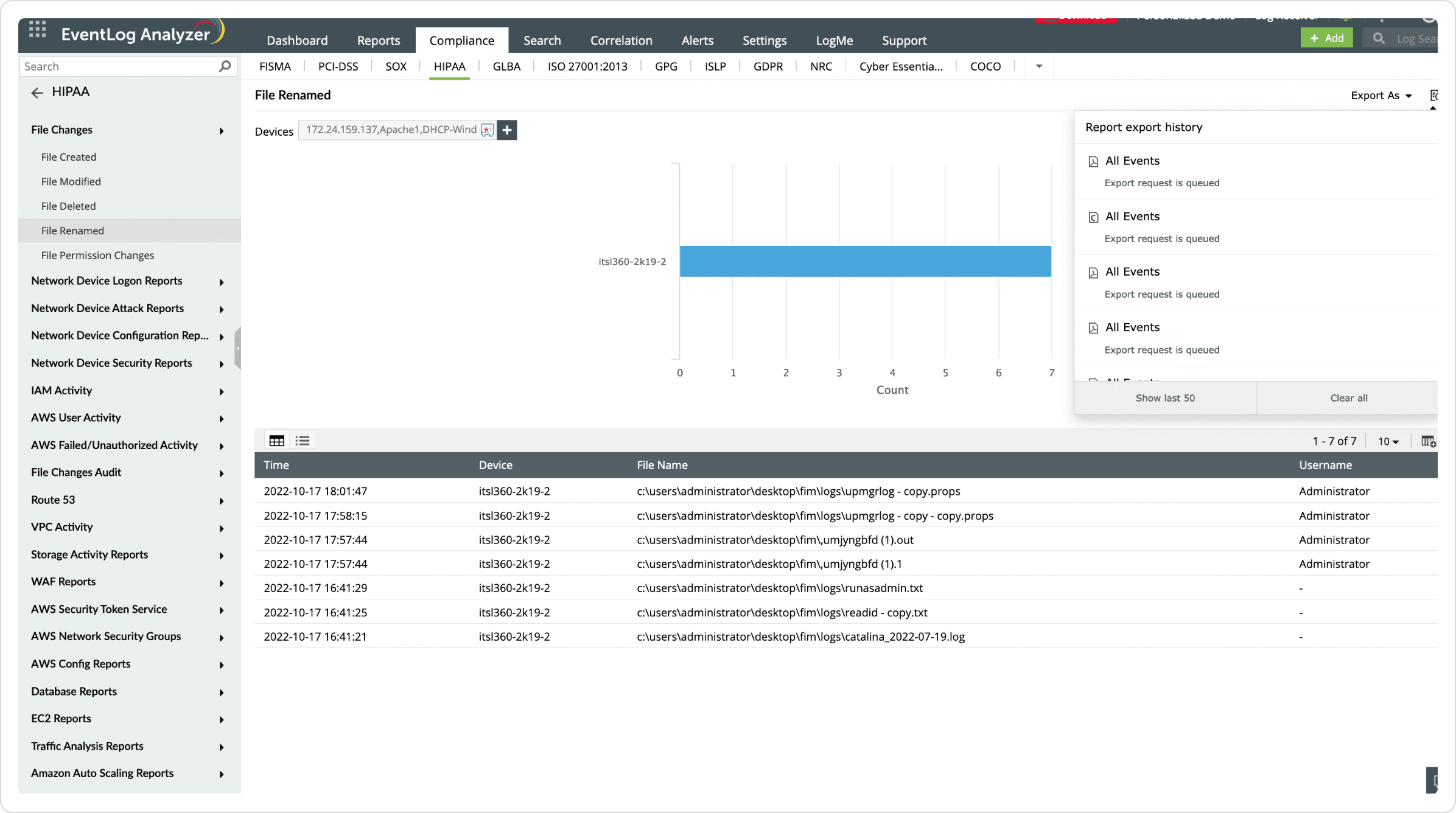
Task: Click the Show last 50 button
Action: (1165, 398)
